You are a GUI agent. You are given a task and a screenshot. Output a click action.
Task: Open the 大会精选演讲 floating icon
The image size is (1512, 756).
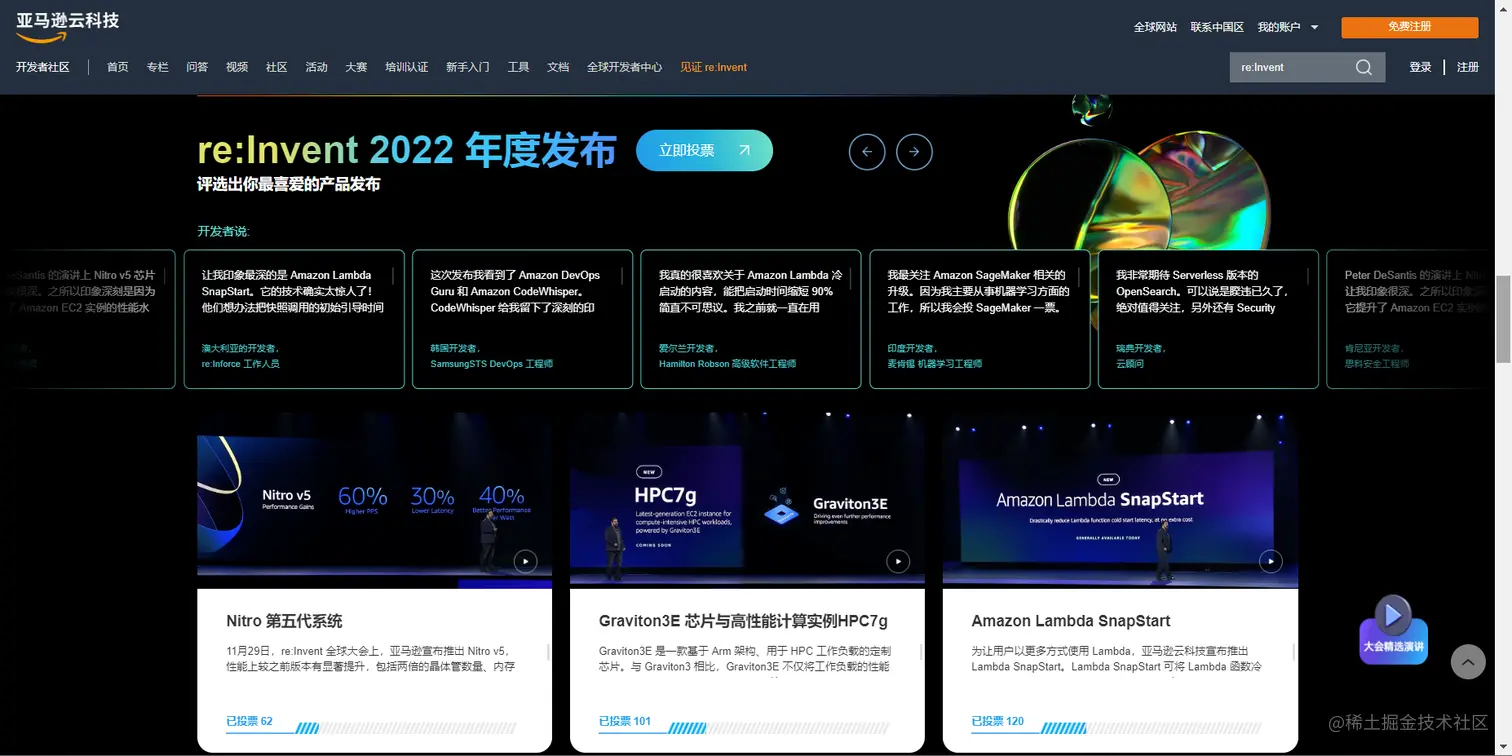point(1393,630)
